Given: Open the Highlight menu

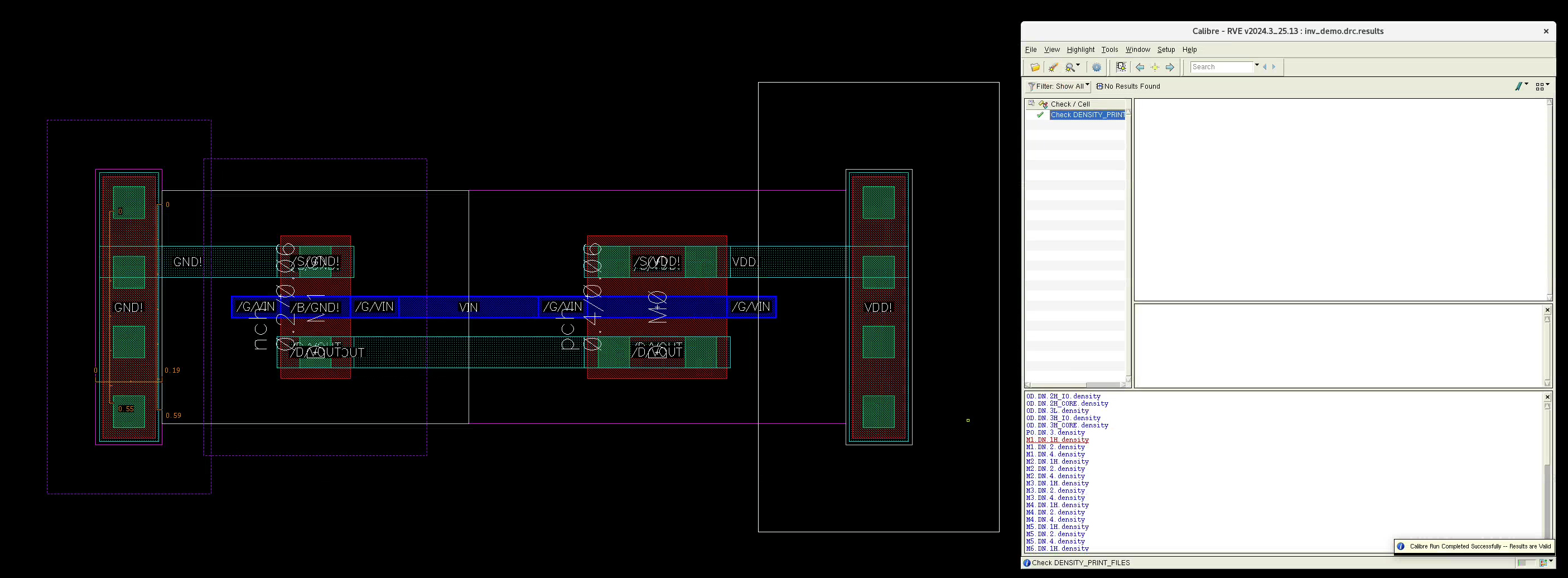Looking at the screenshot, I should 1080,49.
